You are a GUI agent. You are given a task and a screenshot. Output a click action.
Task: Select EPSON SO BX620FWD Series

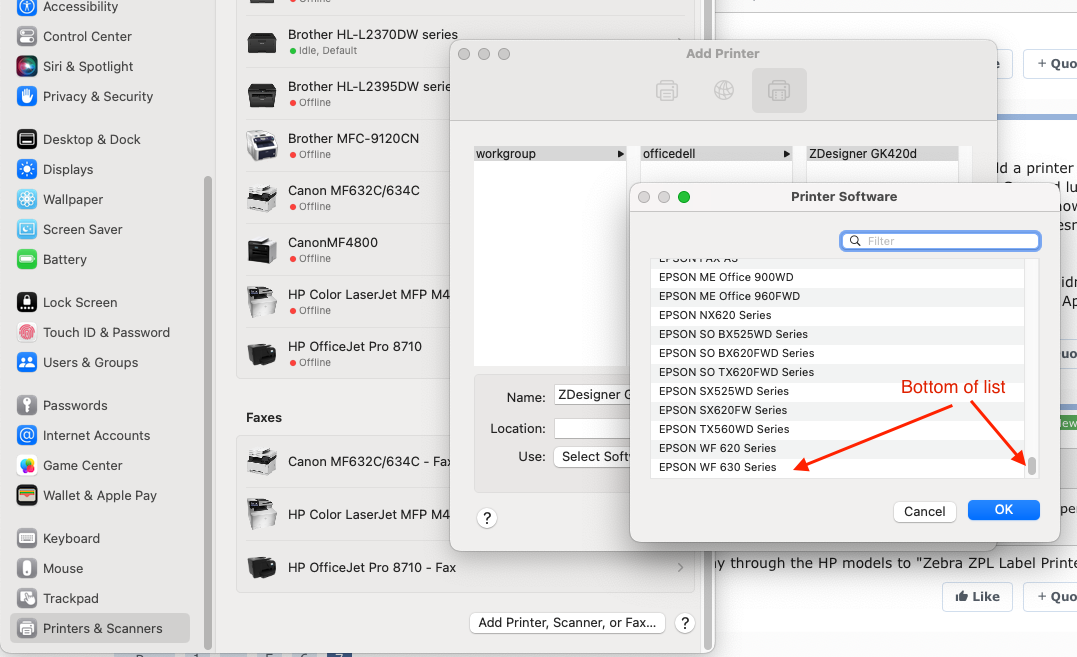[x=837, y=354]
